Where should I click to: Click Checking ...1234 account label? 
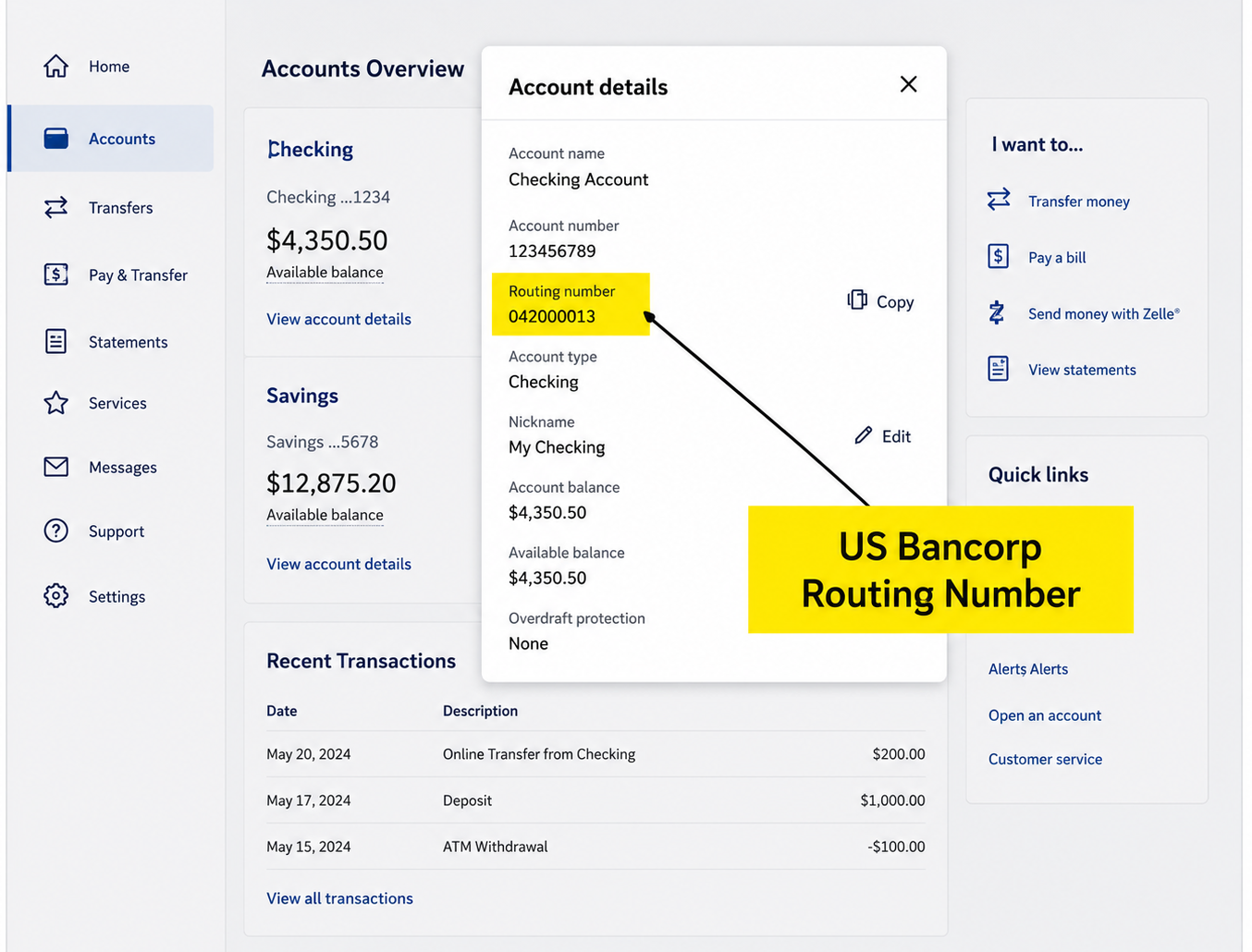pos(328,197)
